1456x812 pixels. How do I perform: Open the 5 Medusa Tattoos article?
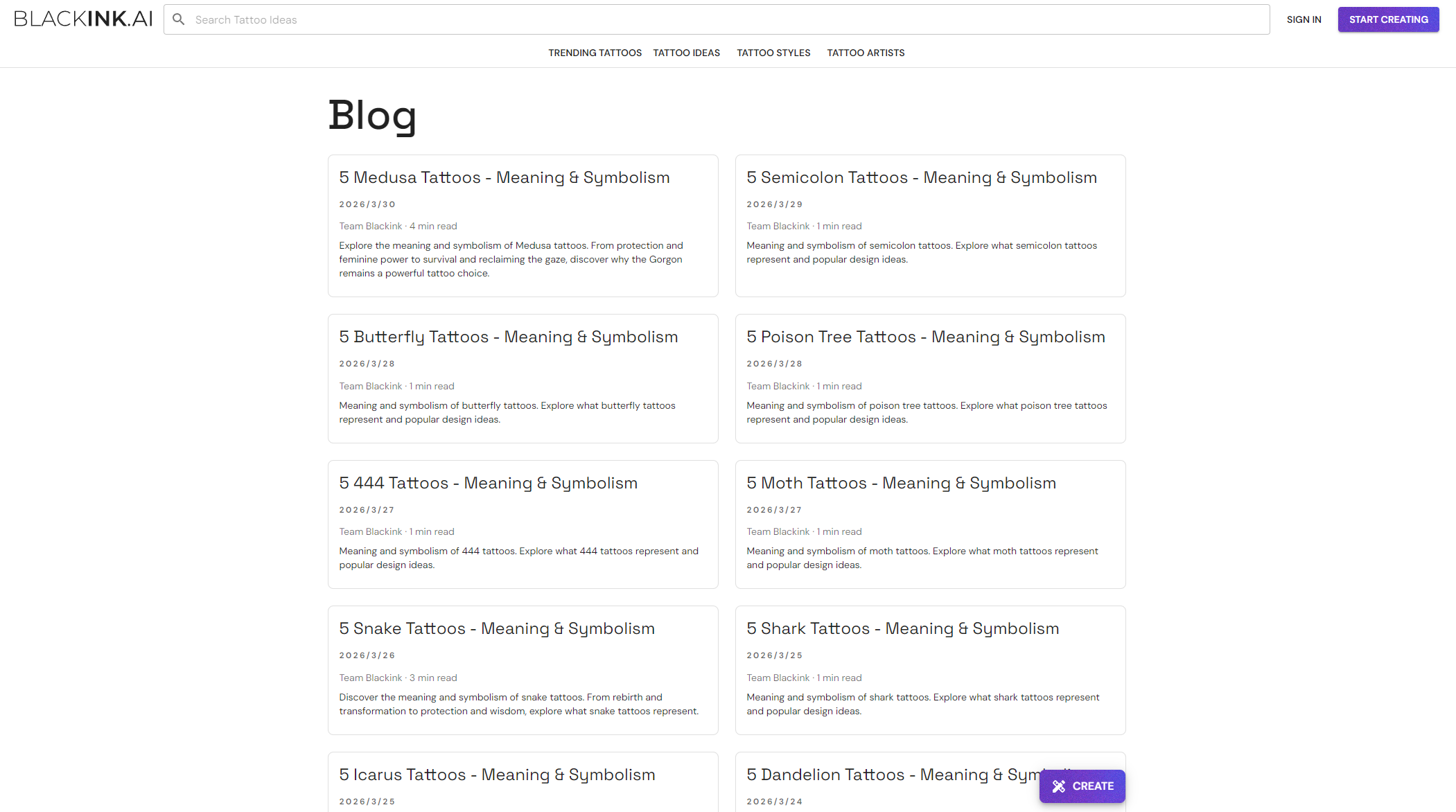[x=505, y=178]
